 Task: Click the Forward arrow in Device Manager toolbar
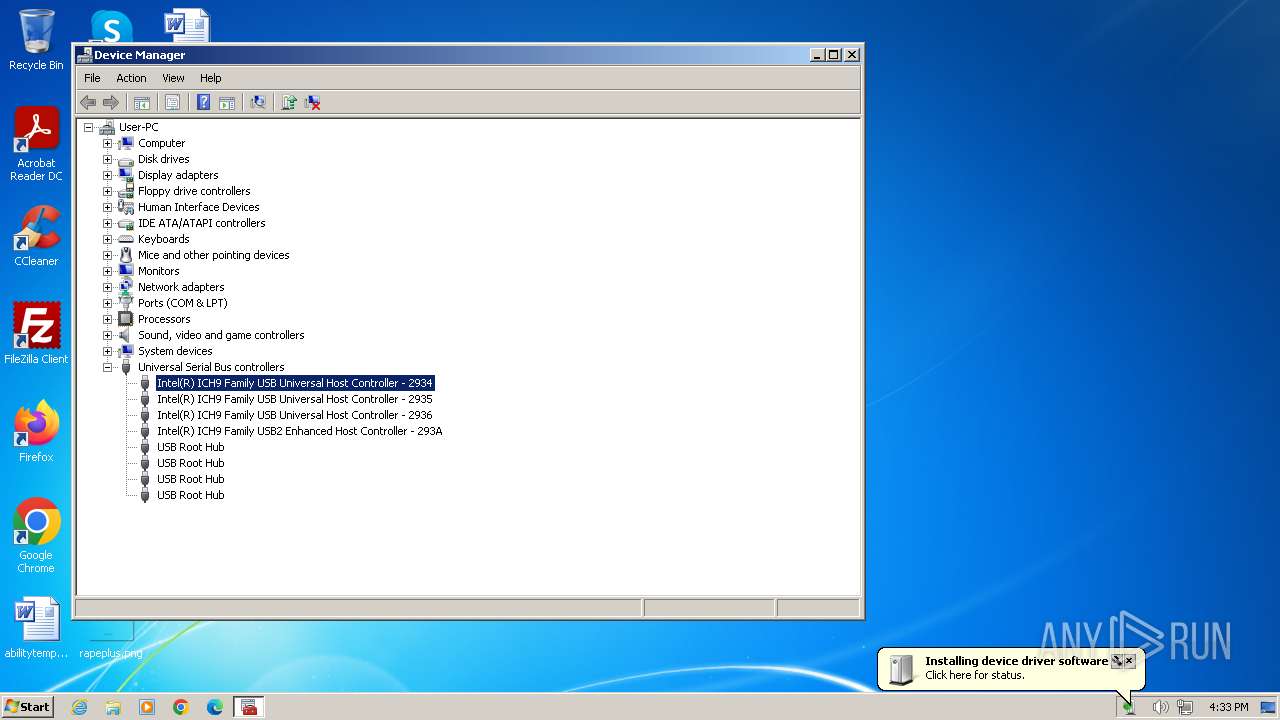(111, 102)
